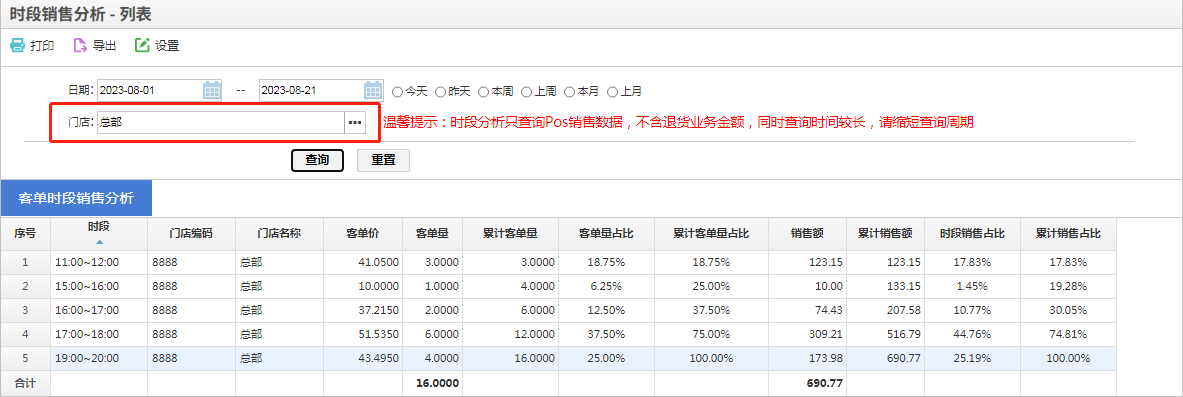Select the 上月 radio option
Viewport: 1183px width, 397px height.
[x=612, y=91]
